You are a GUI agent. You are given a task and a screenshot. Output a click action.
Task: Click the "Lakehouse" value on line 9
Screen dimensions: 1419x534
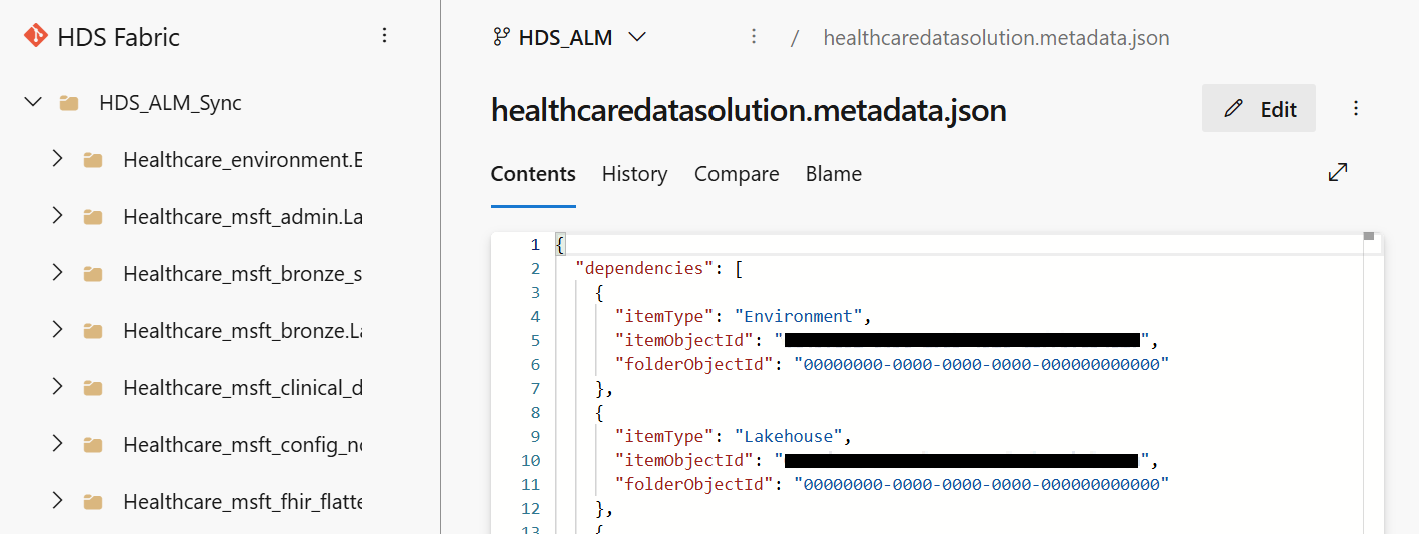click(791, 436)
